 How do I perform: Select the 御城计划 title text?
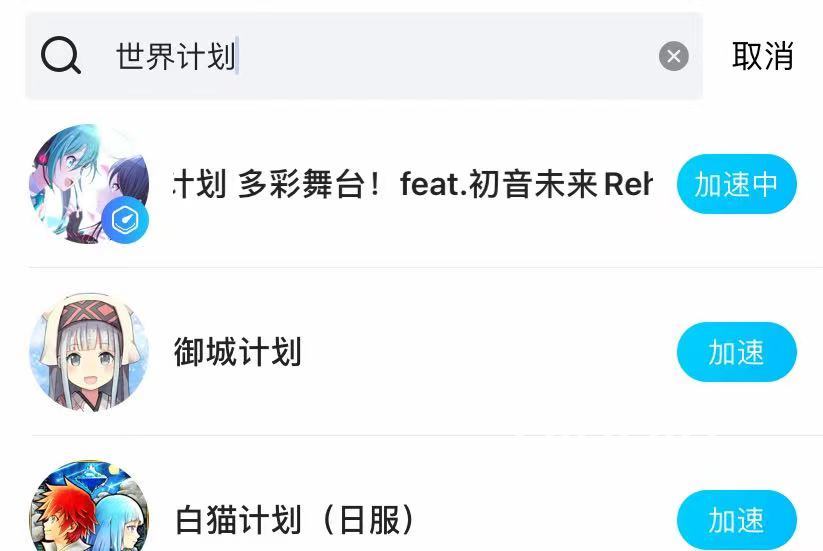pyautogui.click(x=237, y=352)
